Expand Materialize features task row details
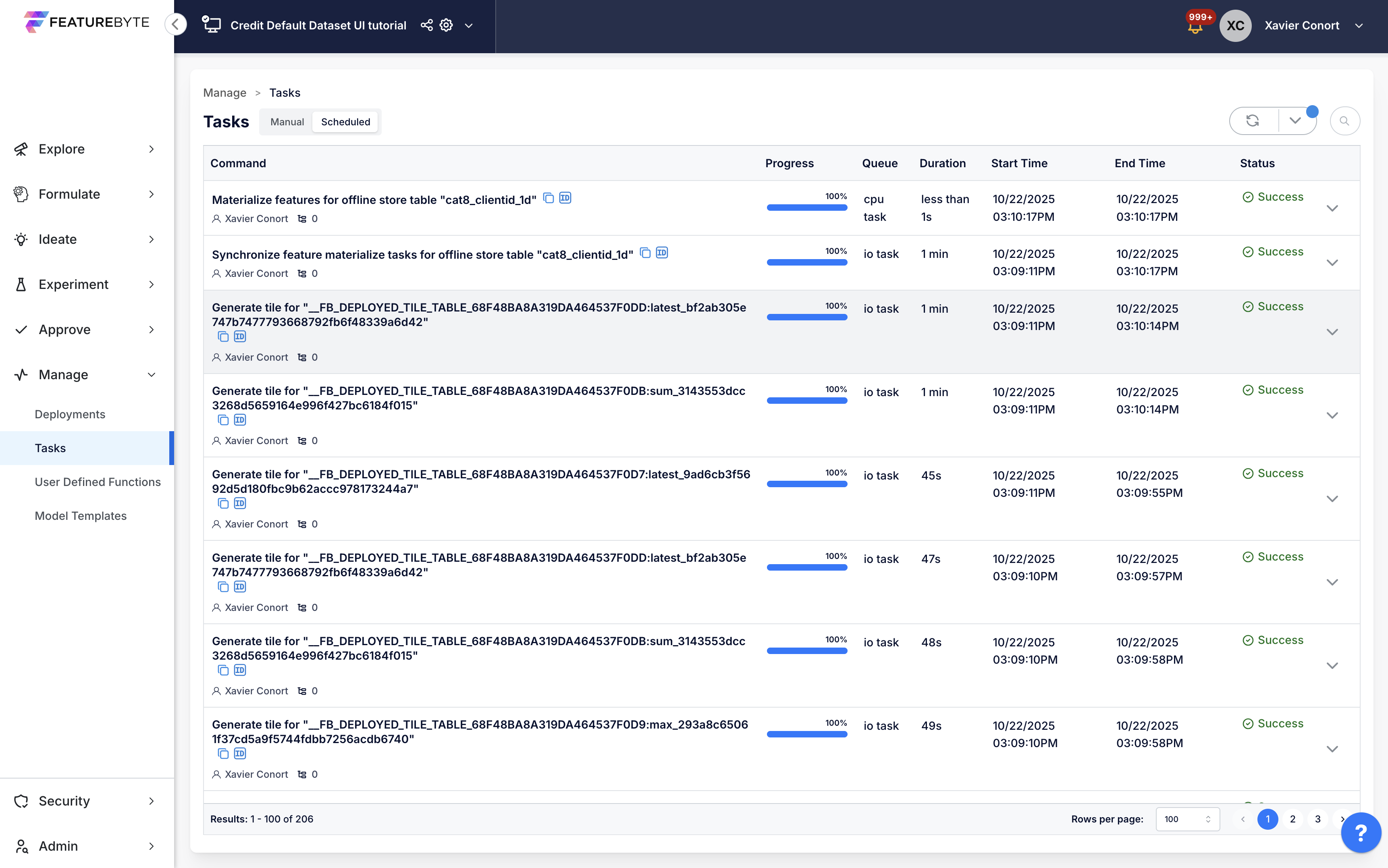Screen dimensions: 1388x868 [x=1332, y=208]
